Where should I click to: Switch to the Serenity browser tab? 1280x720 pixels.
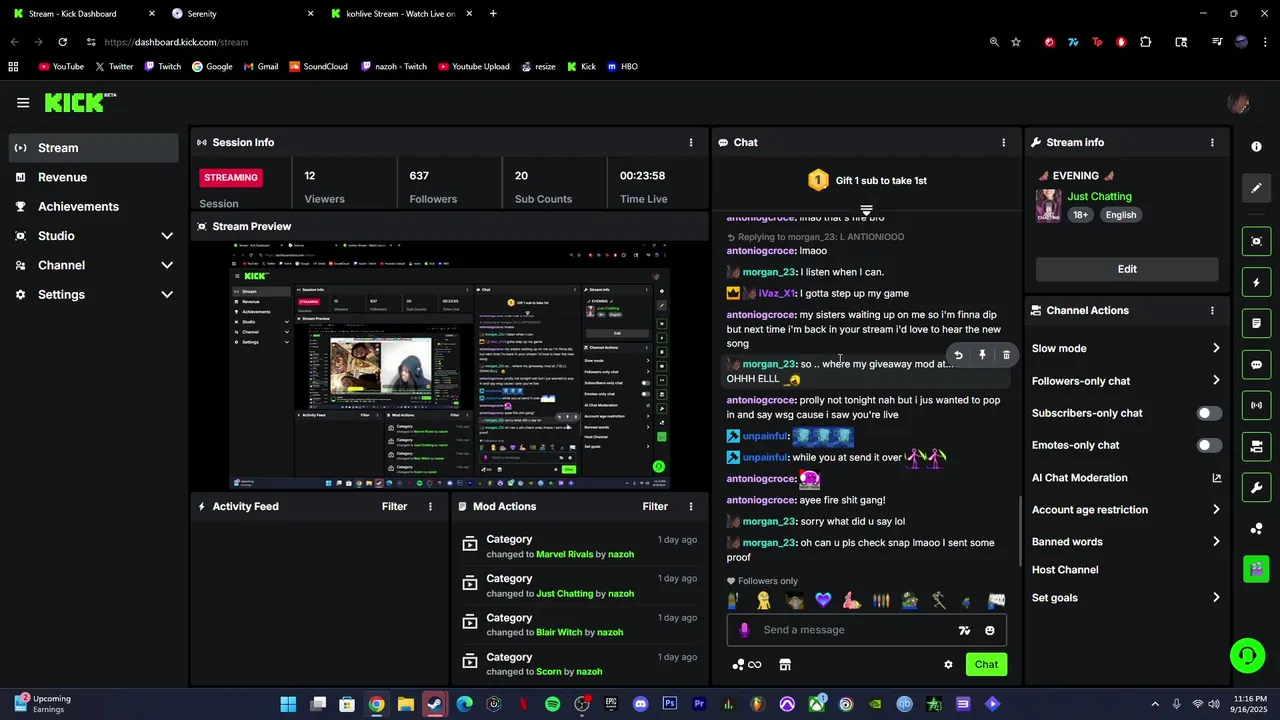(240, 14)
